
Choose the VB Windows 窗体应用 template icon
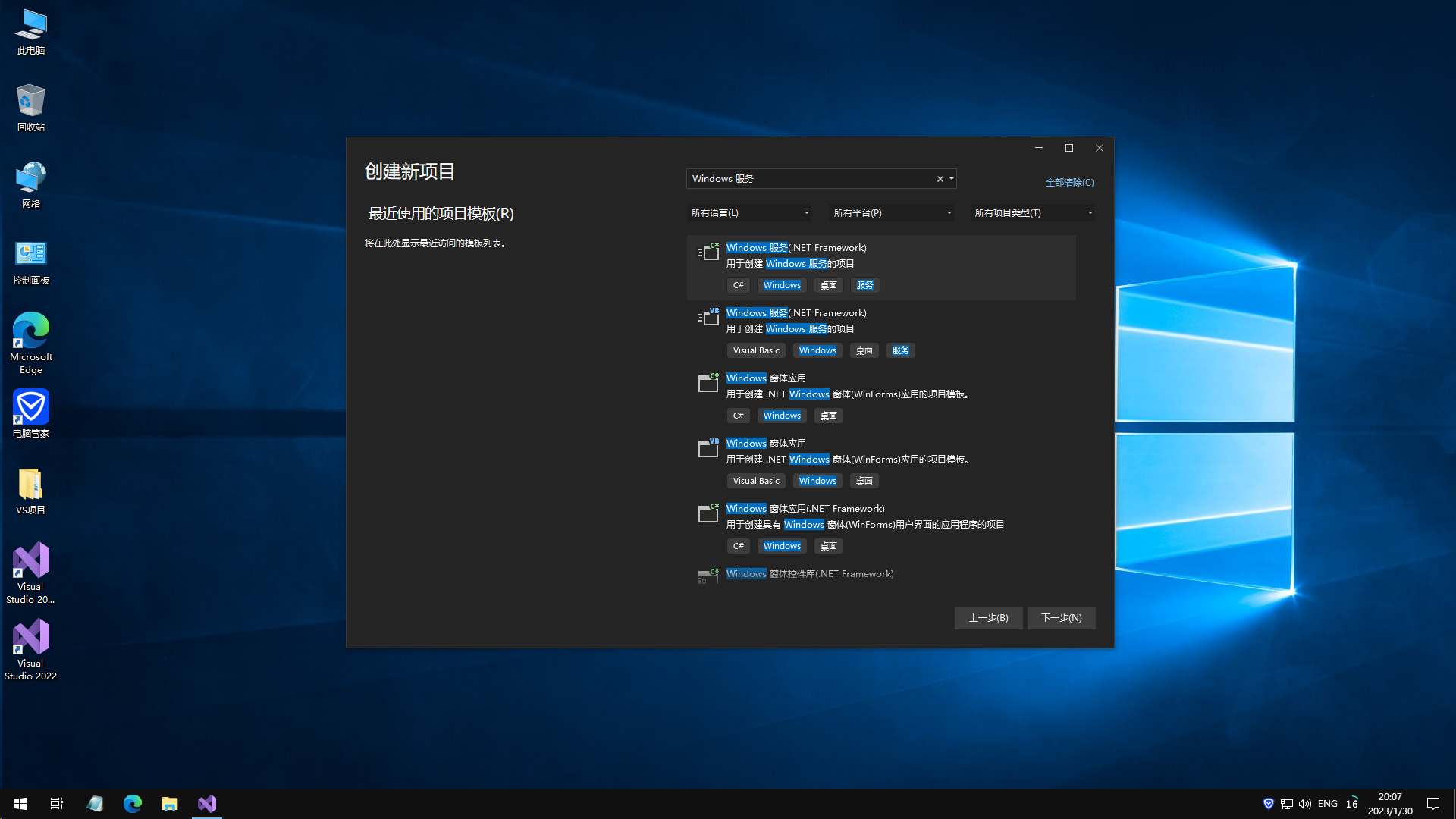coord(708,447)
